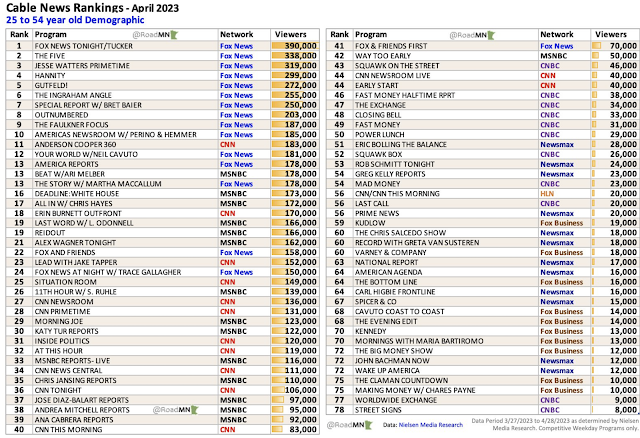Select the 'THE FIVE' program row text
The height and width of the screenshot is (438, 640).
point(50,56)
